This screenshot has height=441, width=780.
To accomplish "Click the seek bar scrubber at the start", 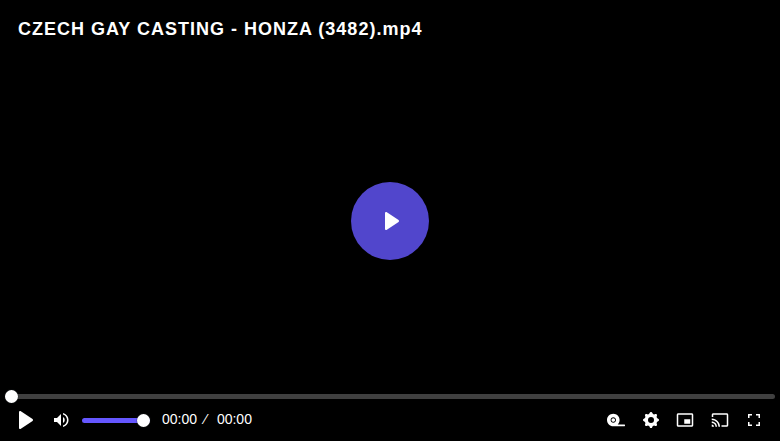I will pos(11,396).
